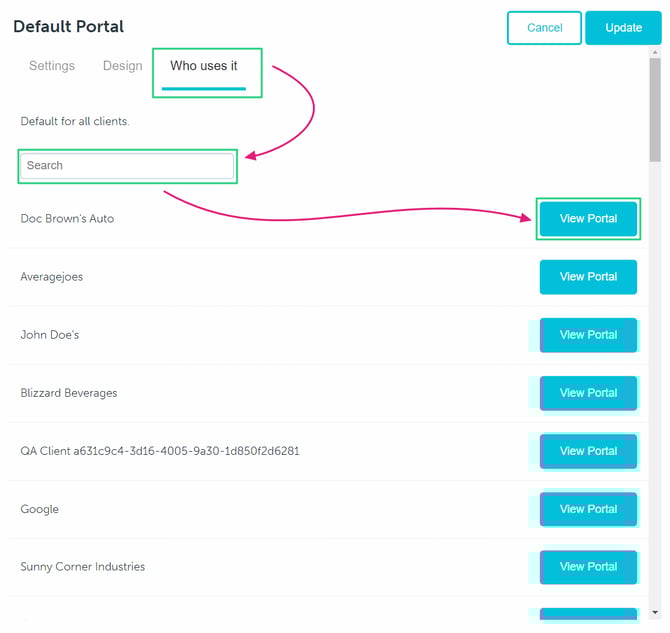Click the Google client name
Image resolution: width=670 pixels, height=633 pixels.
40,509
